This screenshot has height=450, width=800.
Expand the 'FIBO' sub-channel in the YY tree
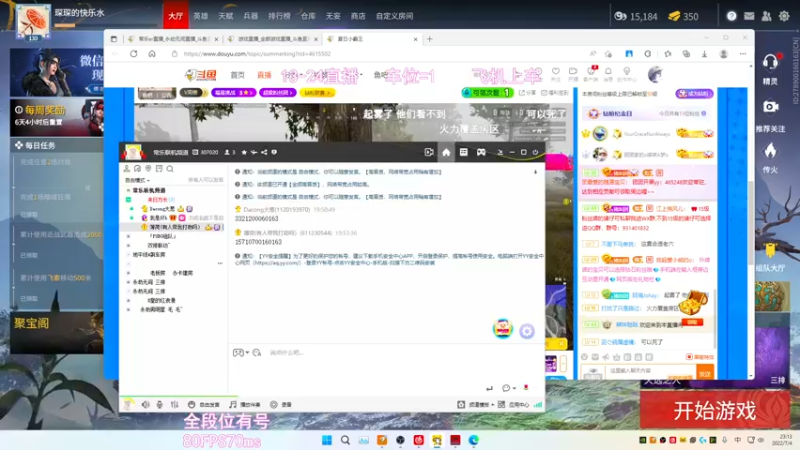129,236
